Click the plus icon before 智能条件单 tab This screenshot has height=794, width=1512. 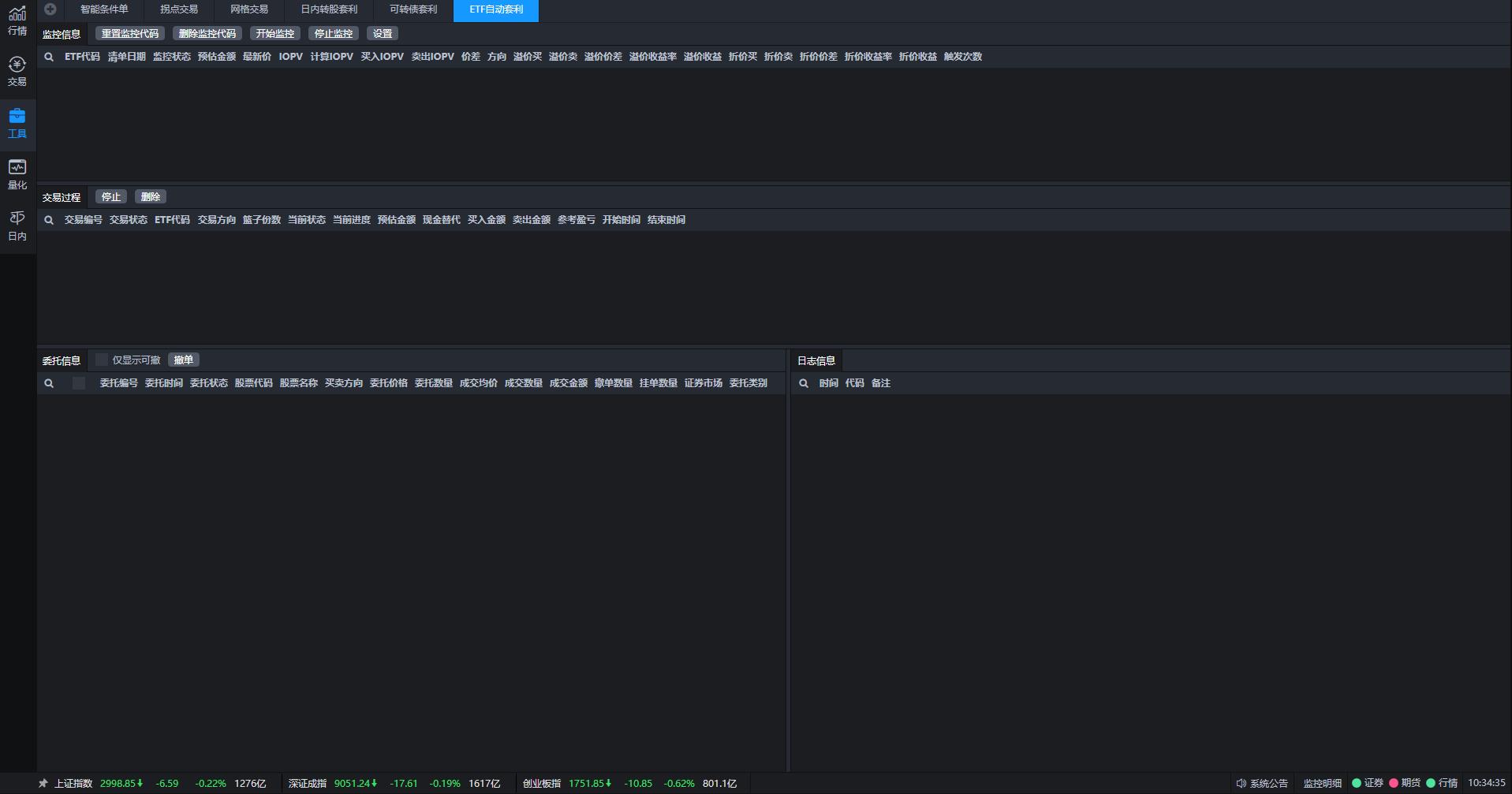(50, 9)
